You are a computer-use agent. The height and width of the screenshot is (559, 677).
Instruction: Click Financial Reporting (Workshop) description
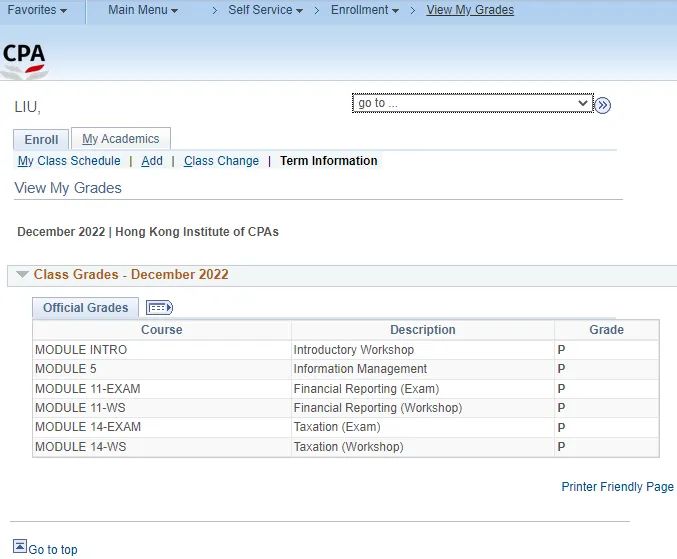point(378,408)
